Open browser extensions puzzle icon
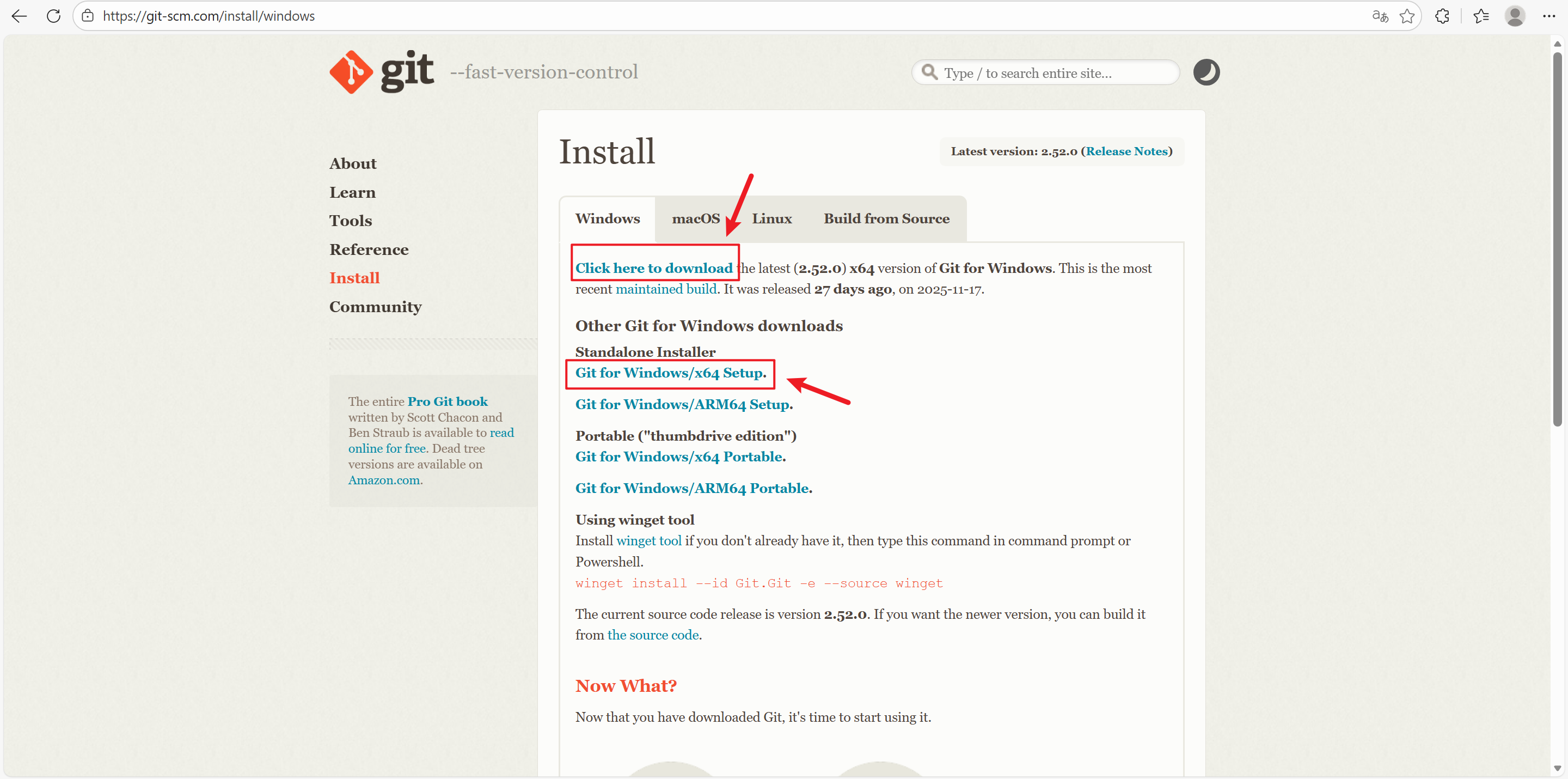 [x=1442, y=16]
